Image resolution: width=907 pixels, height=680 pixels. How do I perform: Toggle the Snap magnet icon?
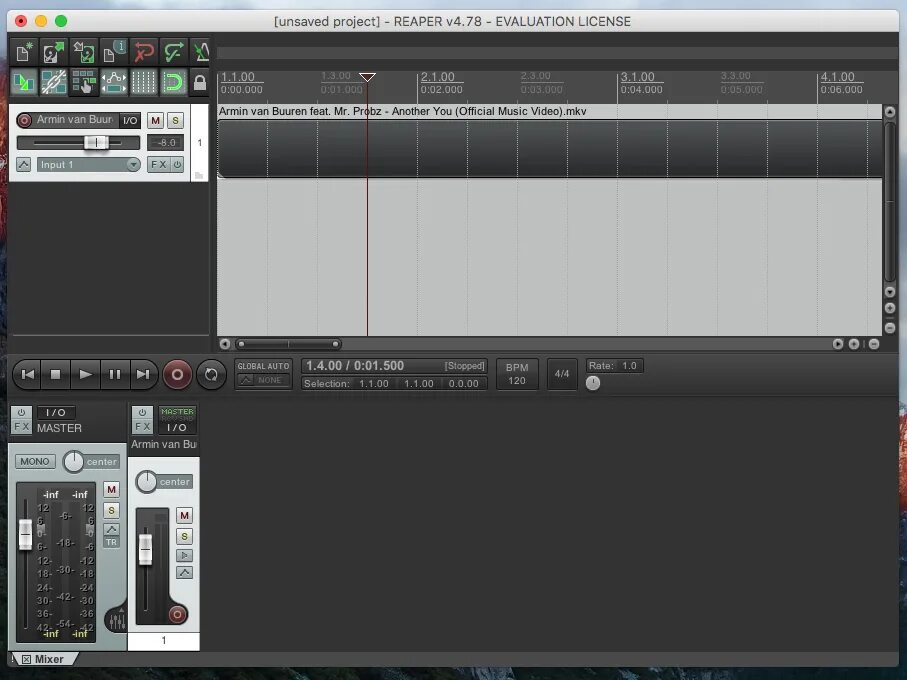(x=174, y=82)
